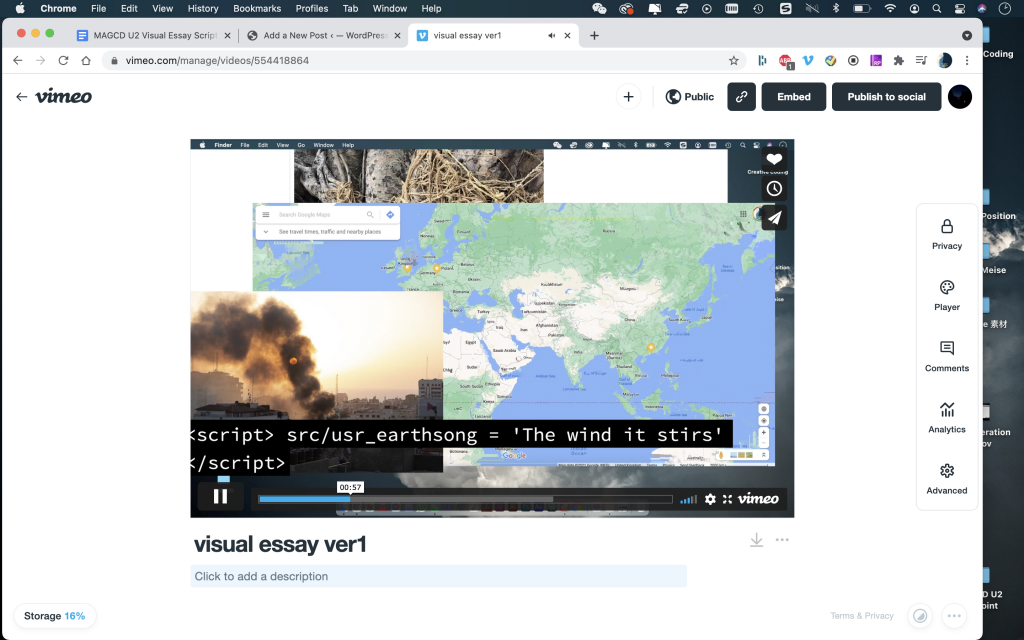Pause the video playback
Image resolution: width=1024 pixels, height=640 pixels.
point(220,497)
